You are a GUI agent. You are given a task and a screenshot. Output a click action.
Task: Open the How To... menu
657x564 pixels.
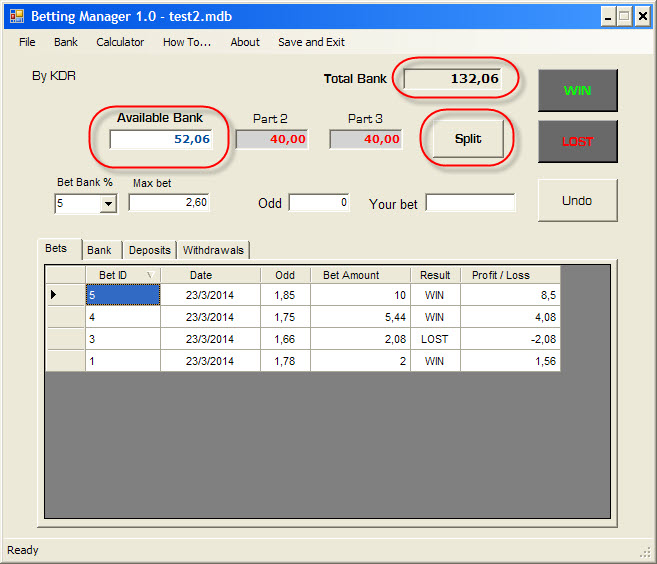[x=187, y=42]
